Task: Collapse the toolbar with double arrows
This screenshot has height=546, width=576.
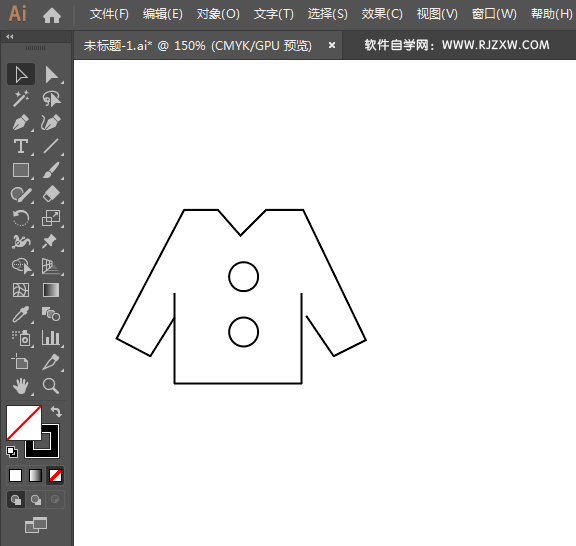Action: pos(10,36)
